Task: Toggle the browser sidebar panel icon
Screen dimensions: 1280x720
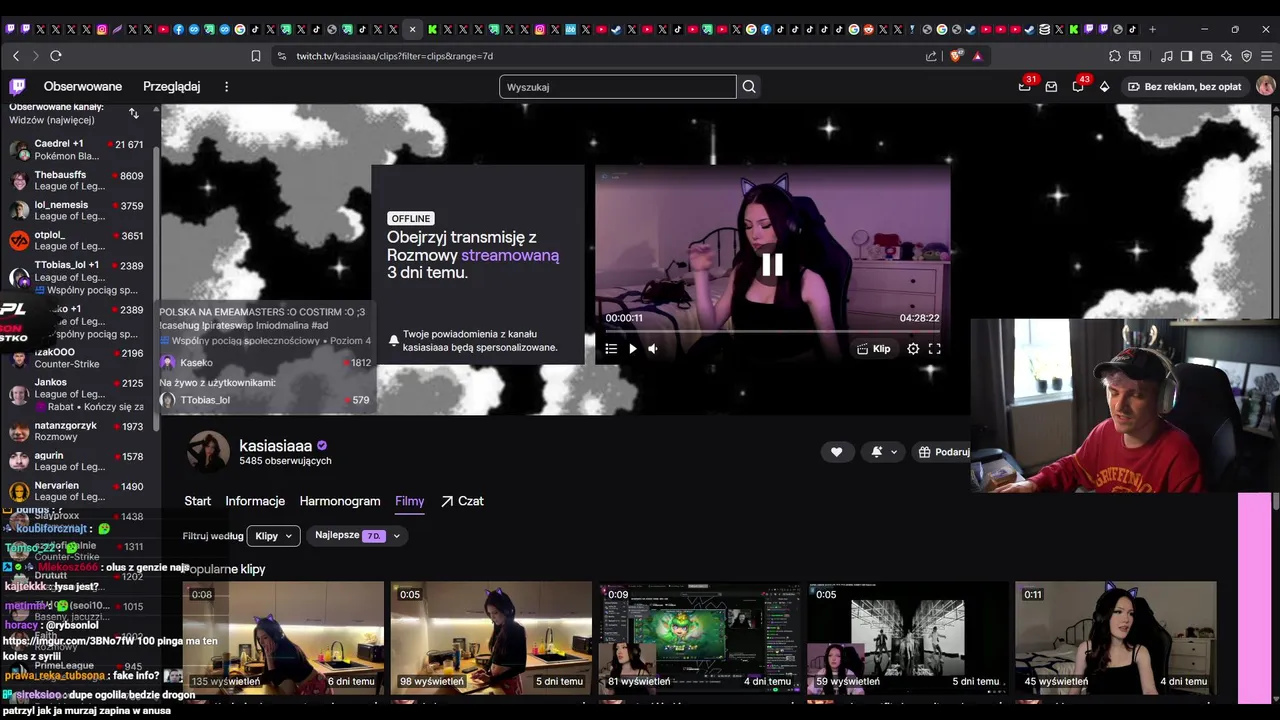Action: tap(1186, 56)
